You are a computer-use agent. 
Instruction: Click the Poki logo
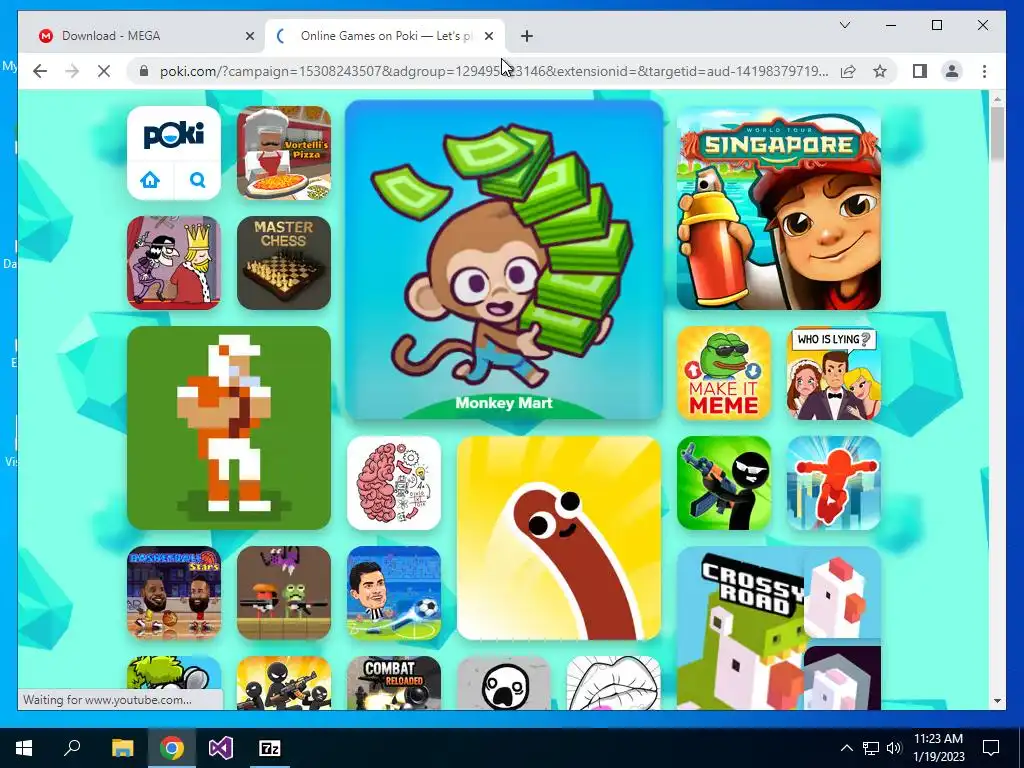point(174,135)
